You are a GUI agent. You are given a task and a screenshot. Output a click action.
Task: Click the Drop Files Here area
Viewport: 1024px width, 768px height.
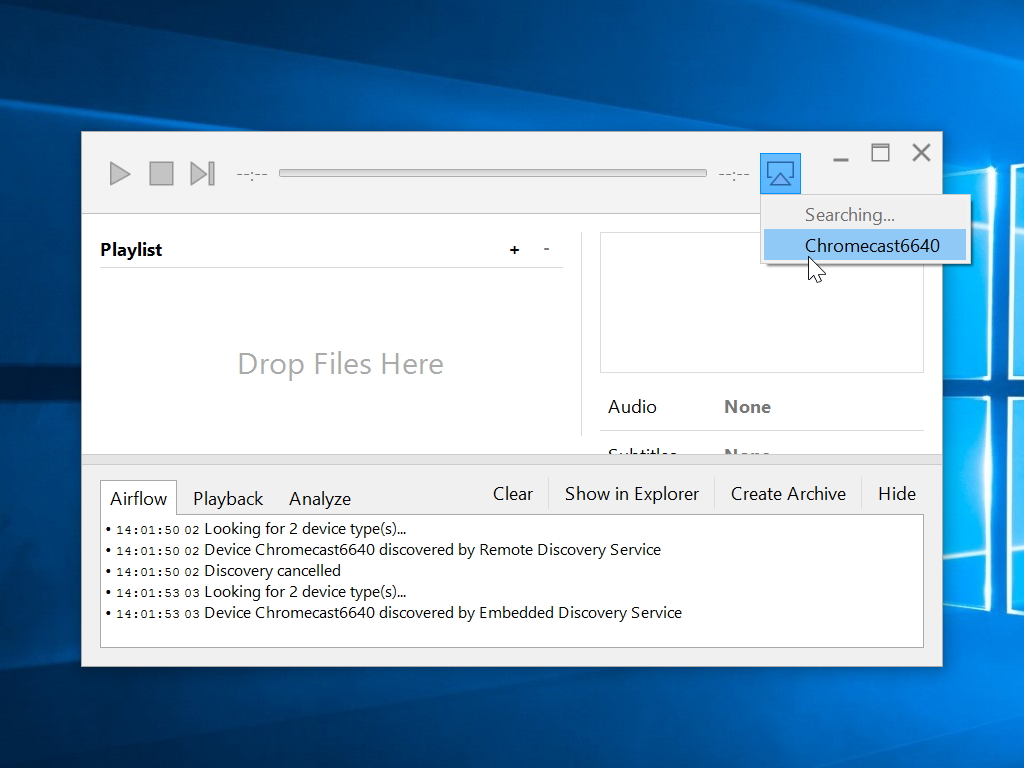pyautogui.click(x=340, y=364)
